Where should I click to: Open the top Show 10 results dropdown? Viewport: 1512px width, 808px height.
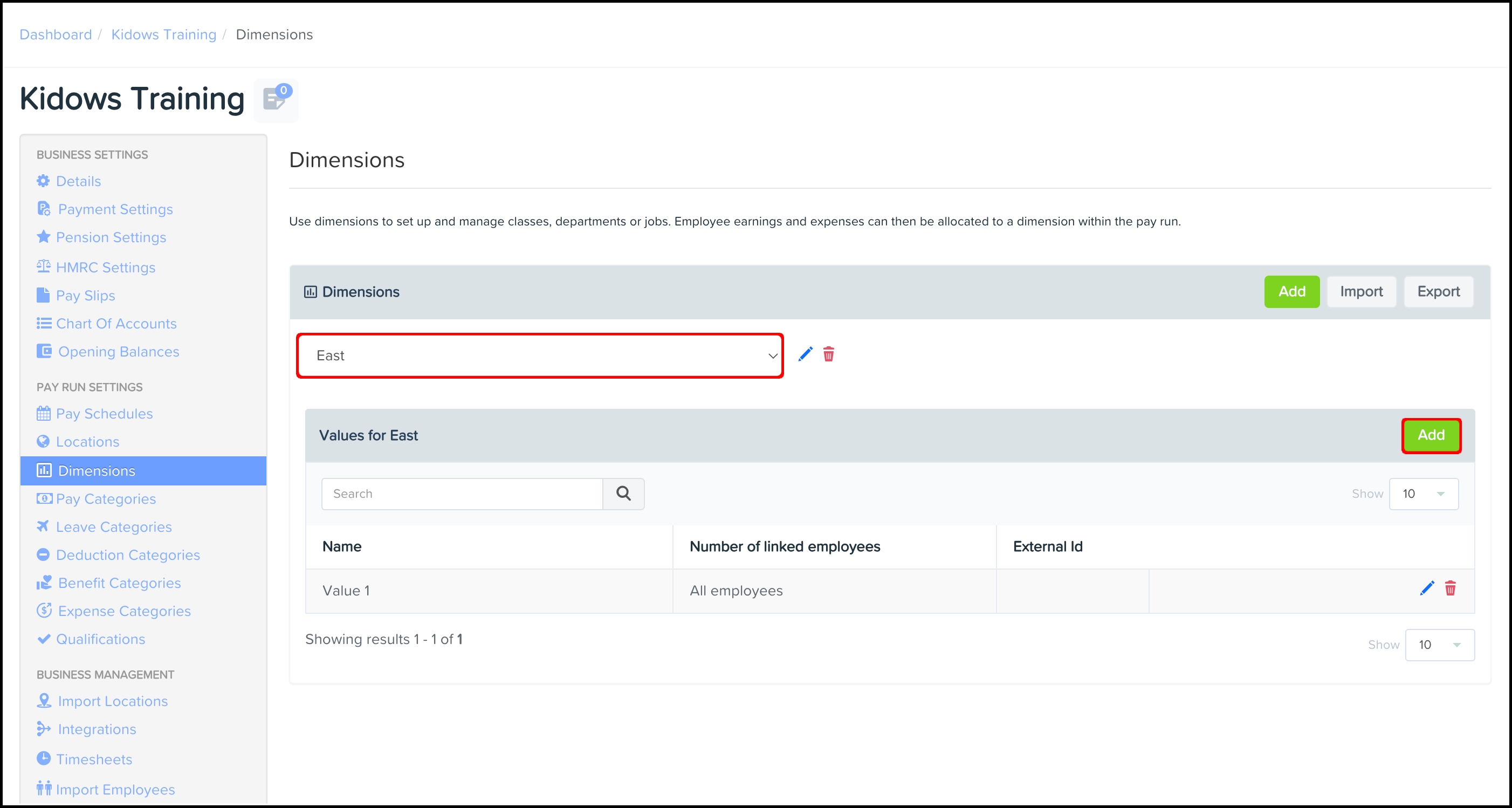pos(1424,493)
